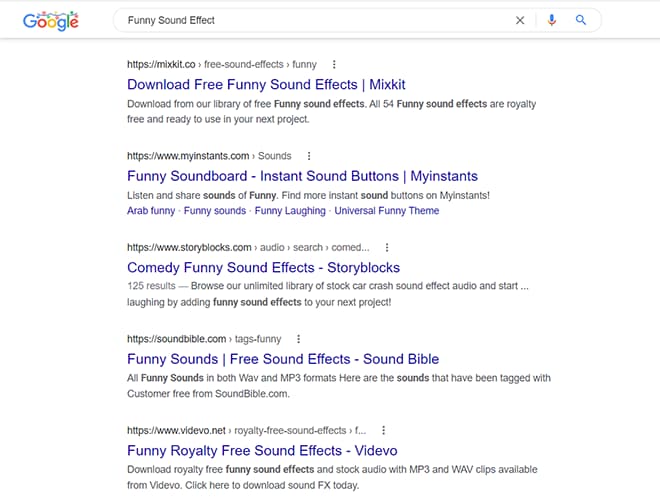Follow the Funny Laughing sitelink
Viewport: 660px width, 500px height.
click(290, 211)
